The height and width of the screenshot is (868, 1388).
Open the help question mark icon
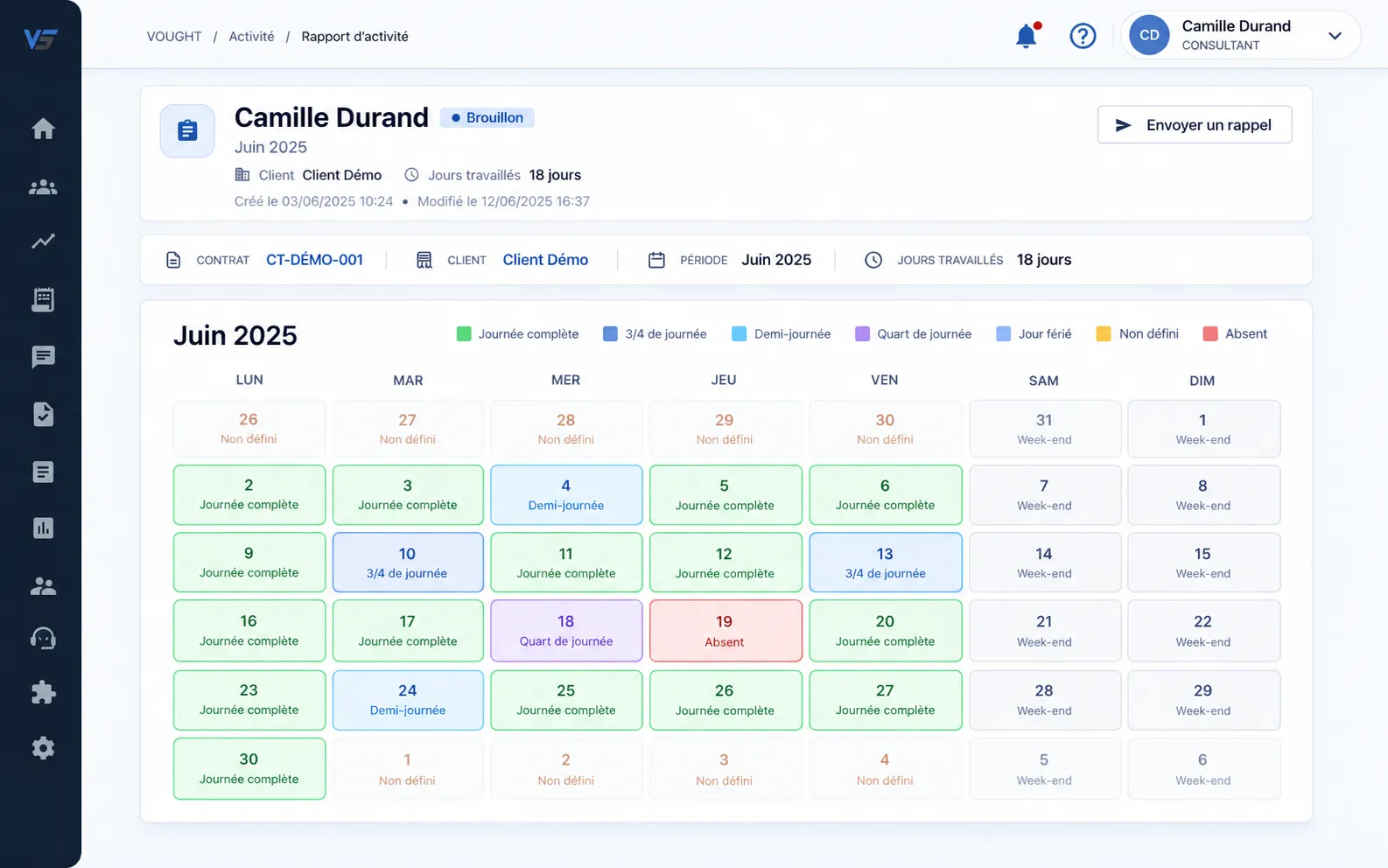1083,36
